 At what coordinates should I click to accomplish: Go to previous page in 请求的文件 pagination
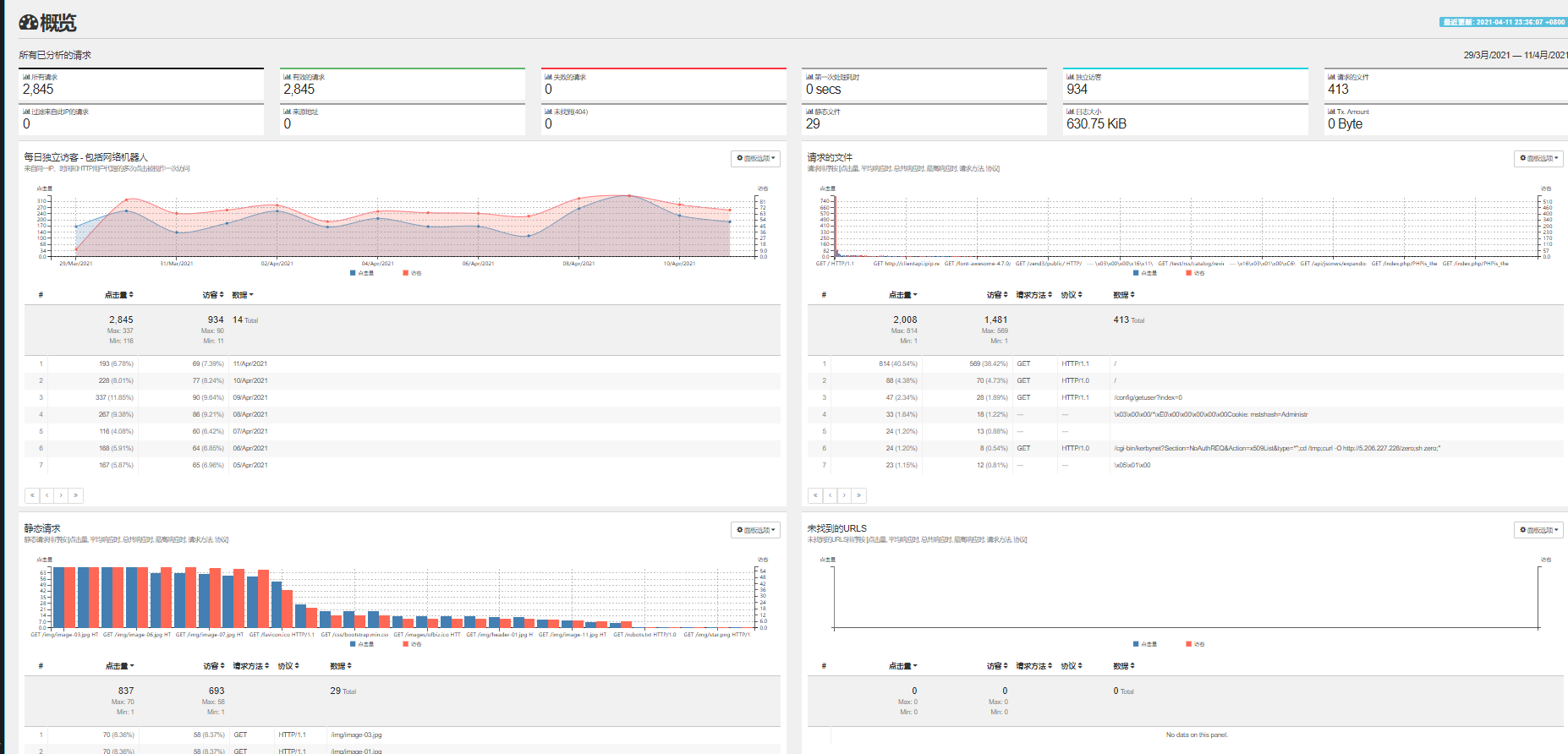[830, 495]
